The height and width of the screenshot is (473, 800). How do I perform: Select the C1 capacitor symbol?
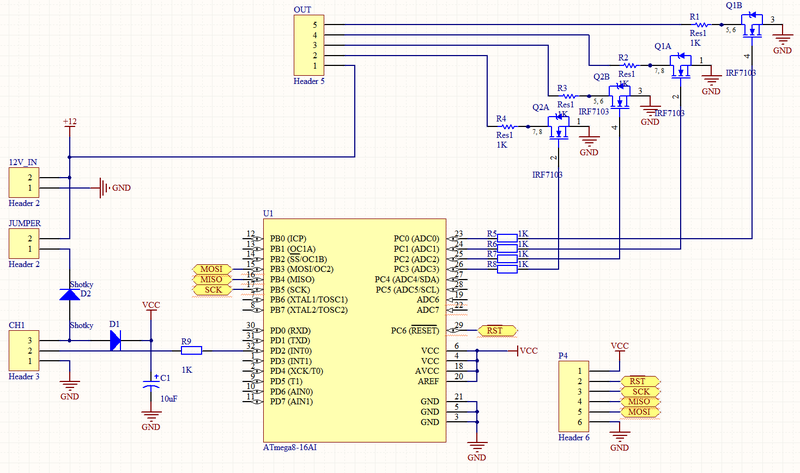[x=151, y=384]
